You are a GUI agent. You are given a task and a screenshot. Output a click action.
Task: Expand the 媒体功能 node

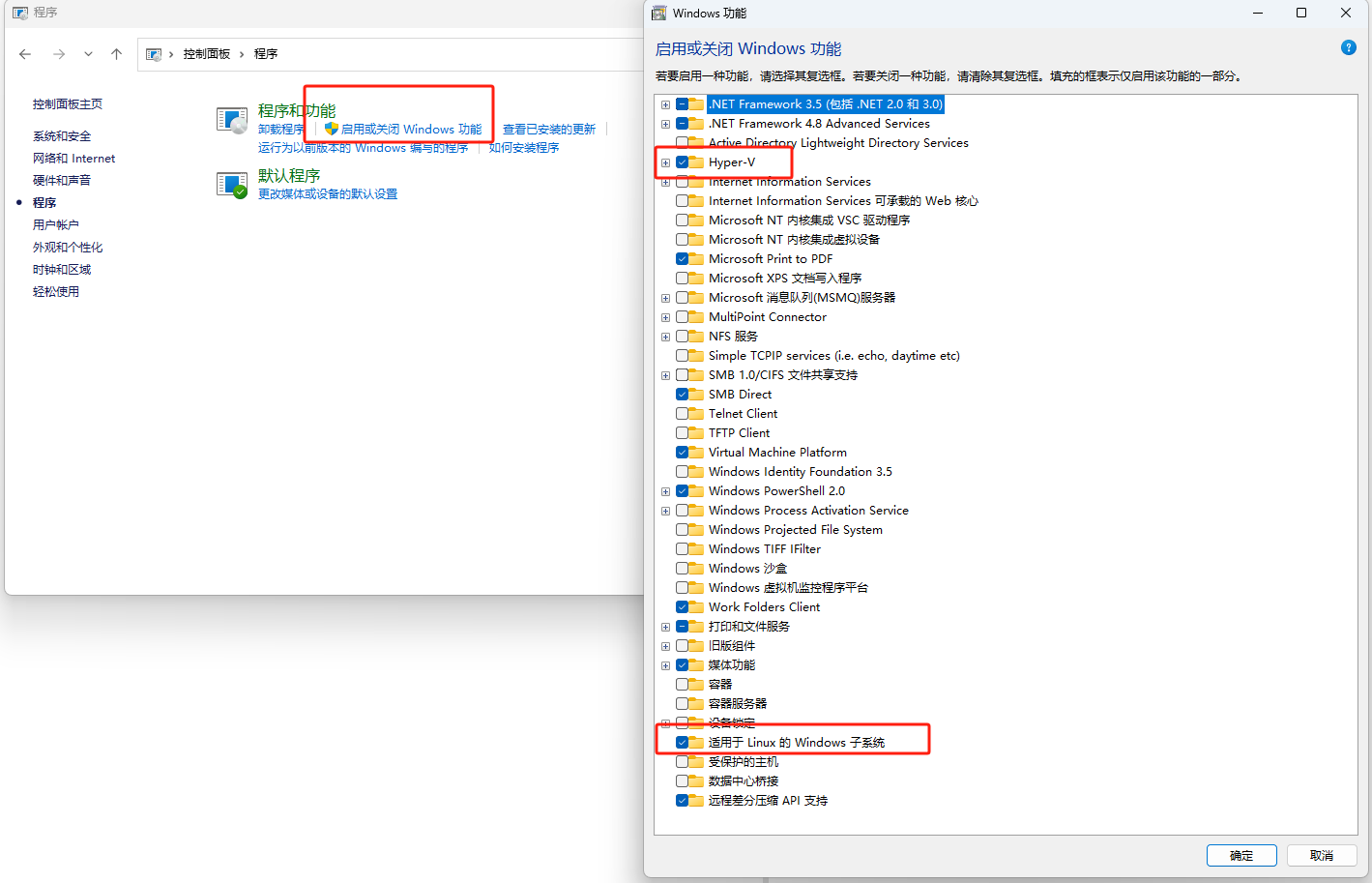(665, 665)
